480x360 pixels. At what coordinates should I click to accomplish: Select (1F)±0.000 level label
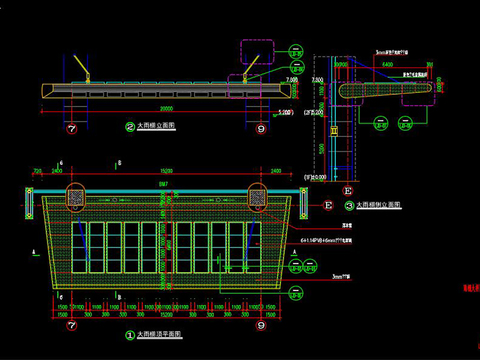click(x=315, y=177)
